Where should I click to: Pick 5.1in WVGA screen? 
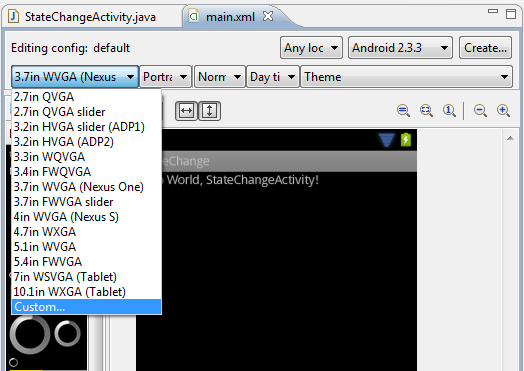[x=86, y=247]
